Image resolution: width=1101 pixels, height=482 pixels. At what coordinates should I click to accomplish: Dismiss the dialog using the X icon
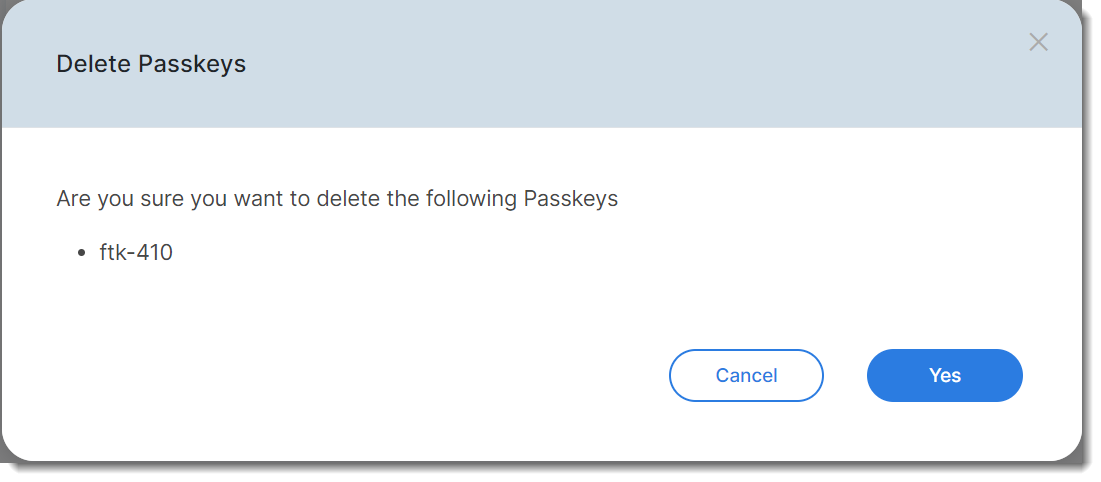1038,42
